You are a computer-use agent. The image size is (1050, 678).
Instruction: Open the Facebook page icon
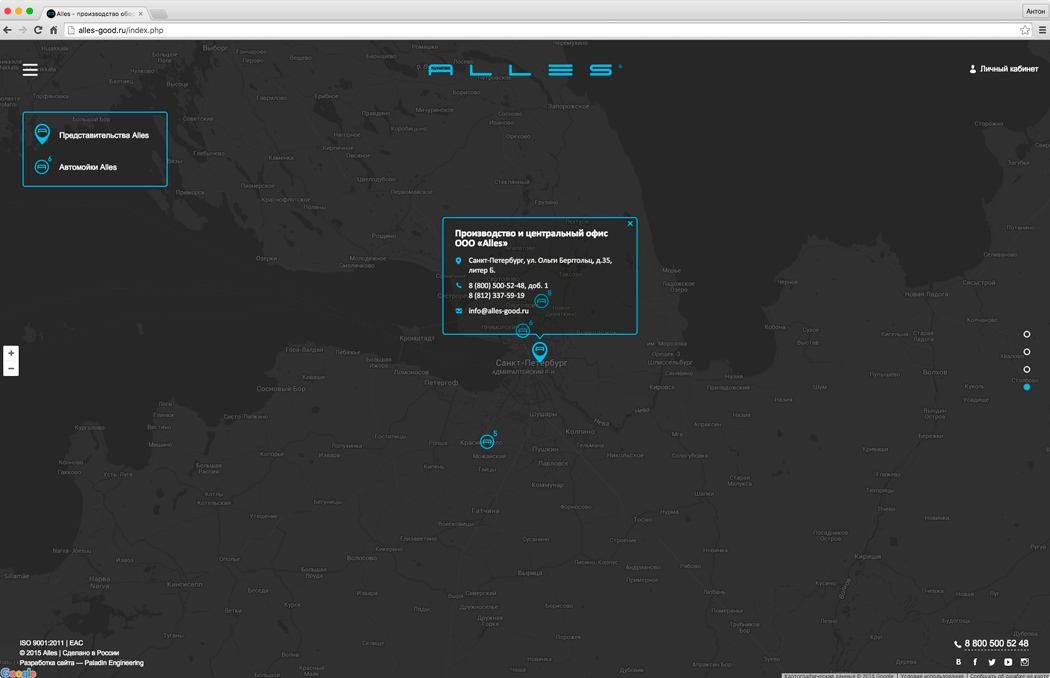[x=975, y=662]
